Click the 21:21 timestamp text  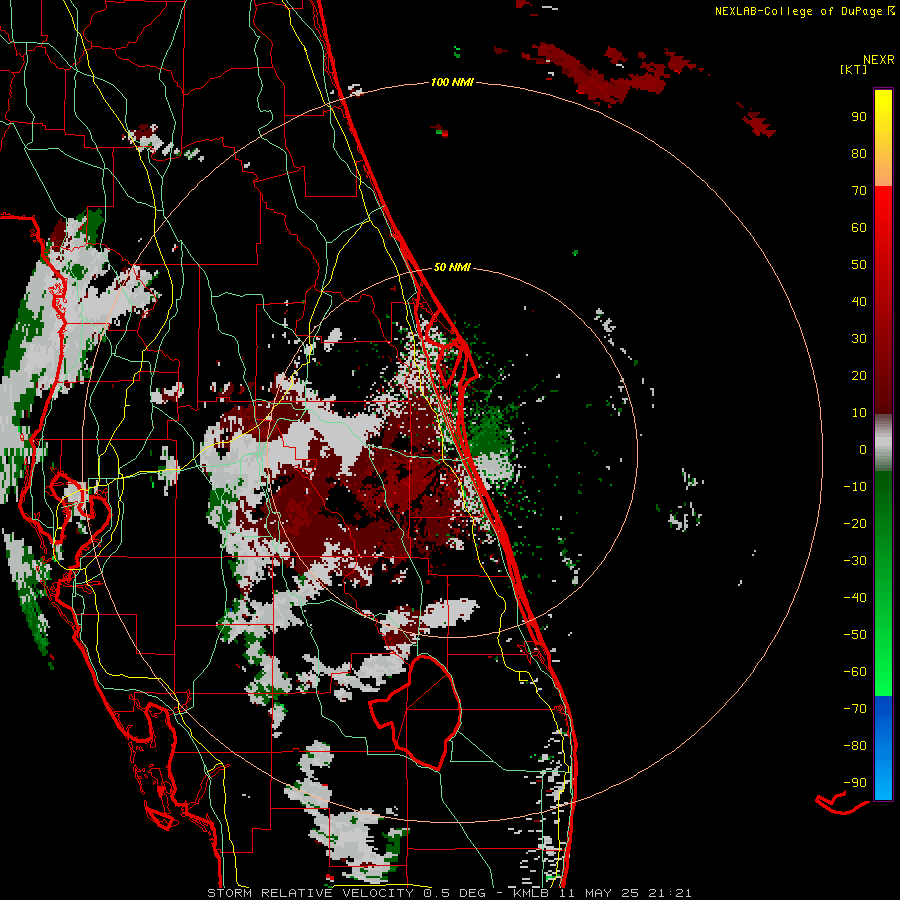[670, 893]
